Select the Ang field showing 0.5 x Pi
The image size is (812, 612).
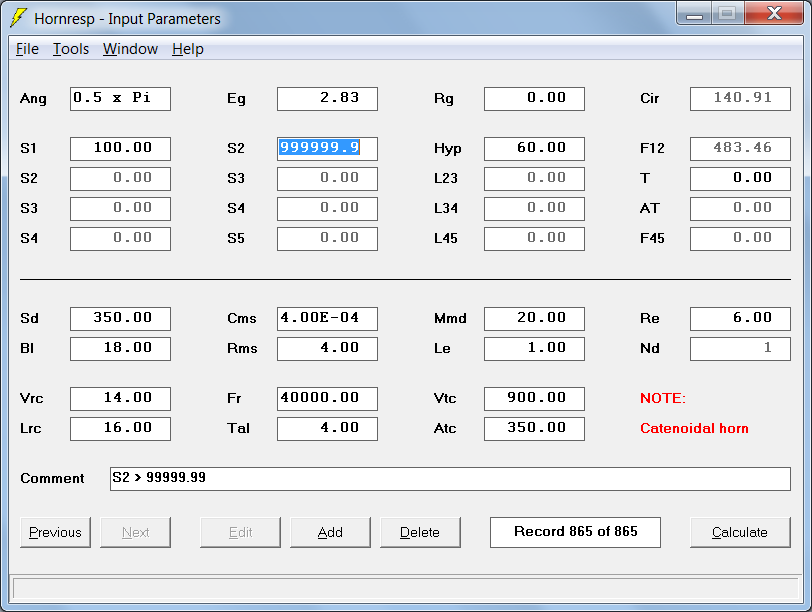[120, 99]
